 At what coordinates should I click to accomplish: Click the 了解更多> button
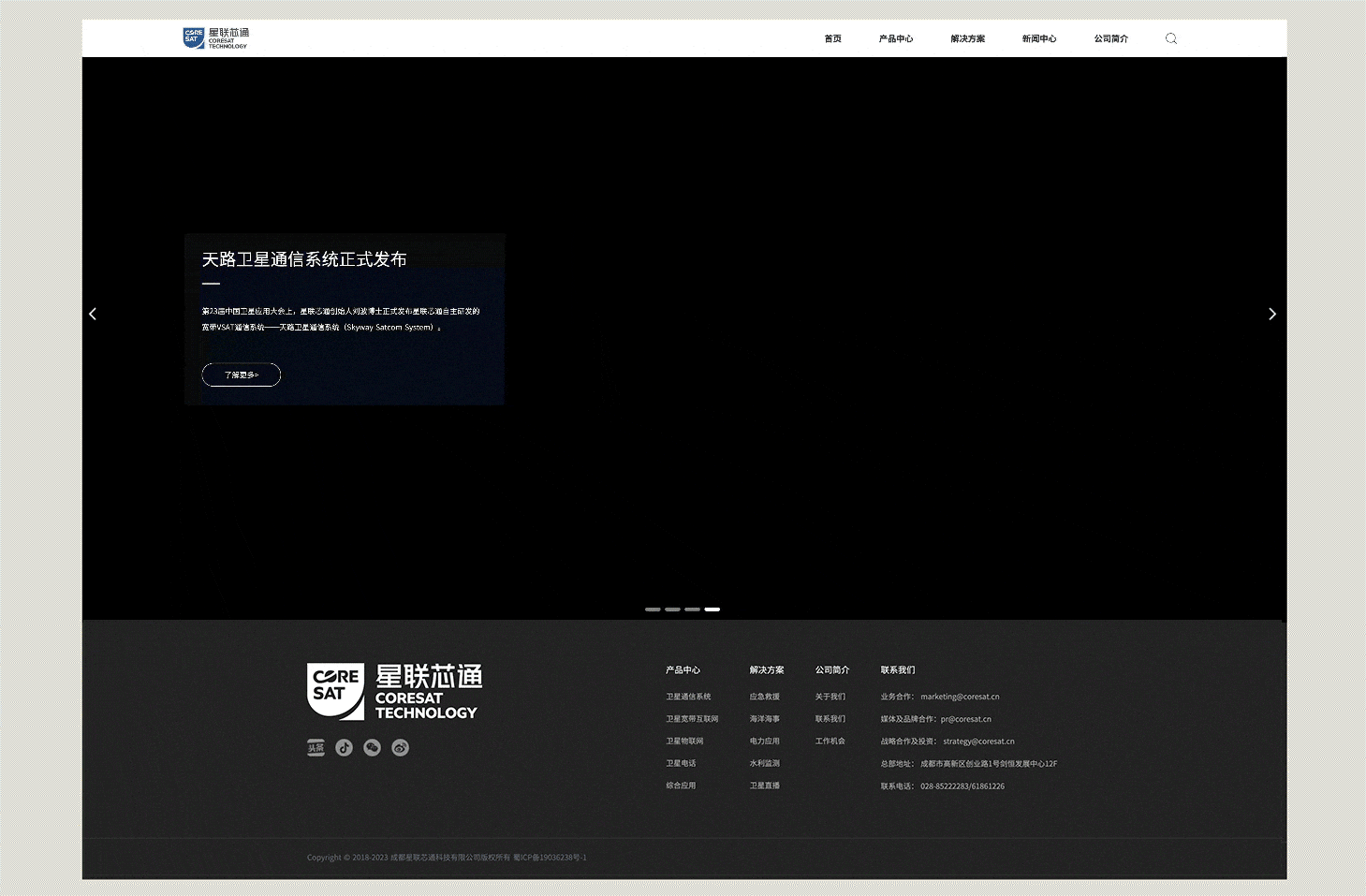242,375
